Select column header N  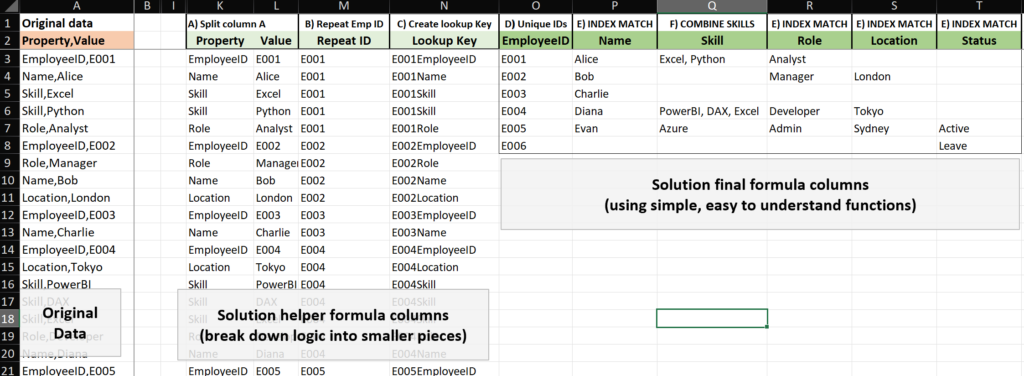pos(444,7)
